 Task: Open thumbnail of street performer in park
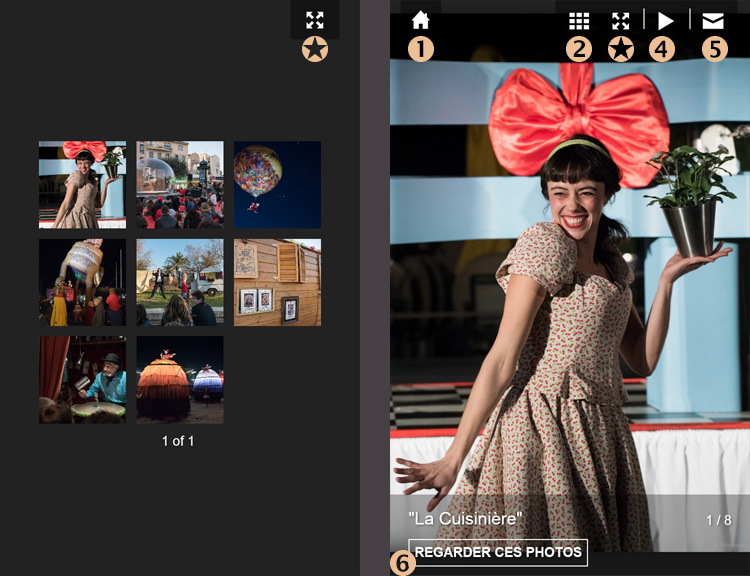180,282
